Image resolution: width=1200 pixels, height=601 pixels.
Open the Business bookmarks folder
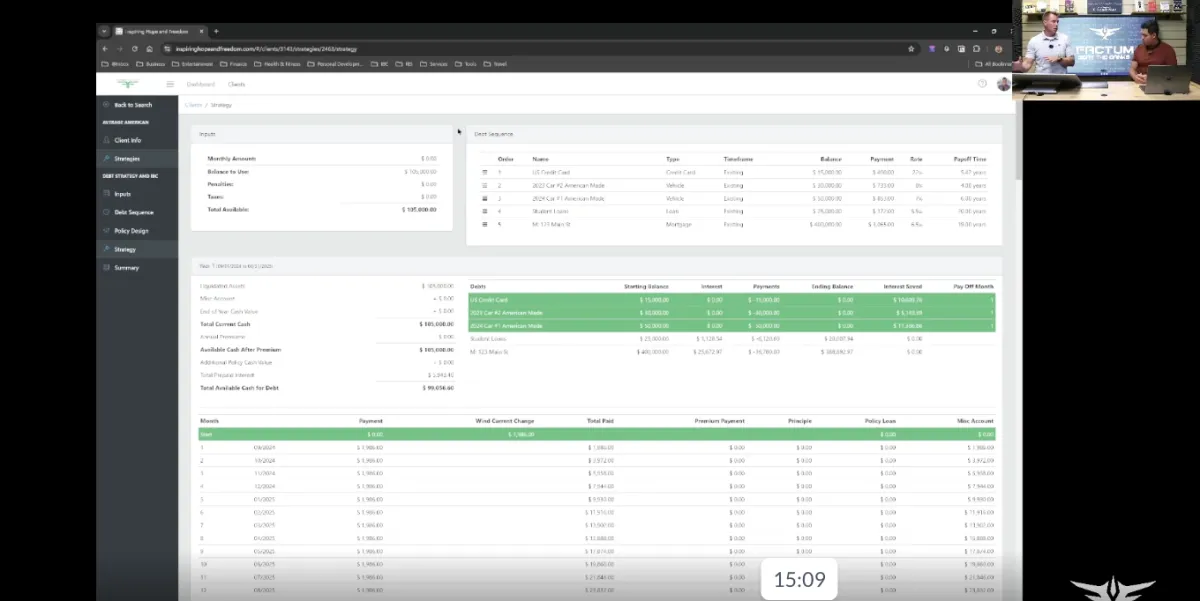point(150,64)
